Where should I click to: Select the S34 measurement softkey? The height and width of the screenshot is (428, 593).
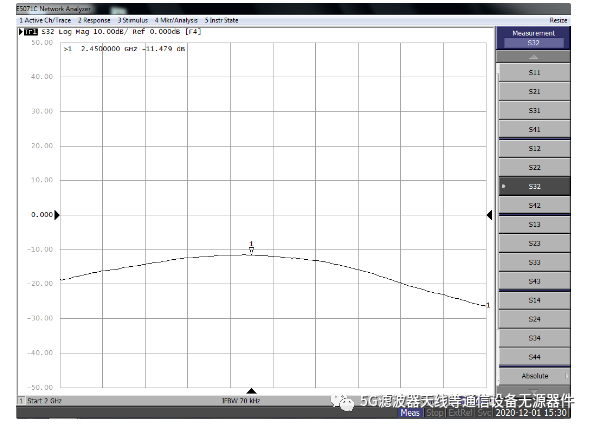coord(534,338)
